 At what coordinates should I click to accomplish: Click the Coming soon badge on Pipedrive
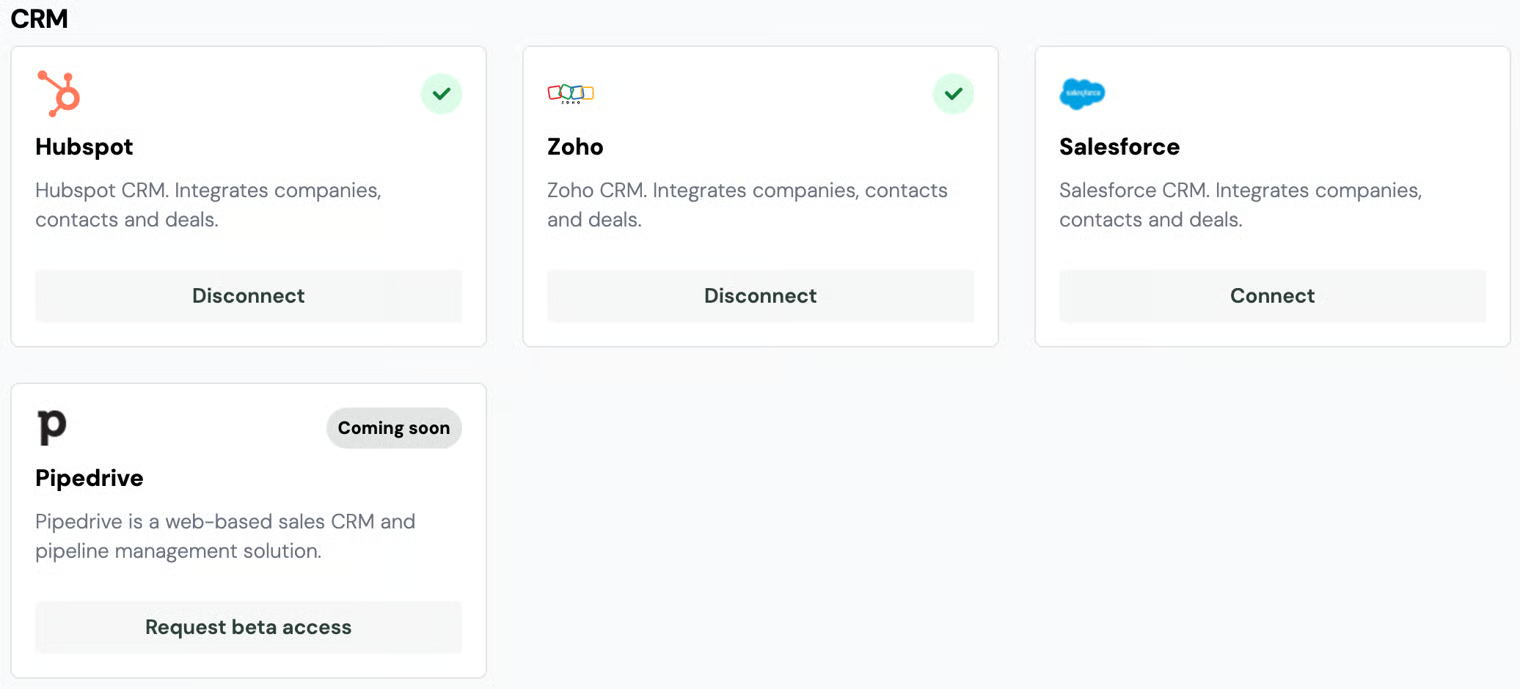(394, 428)
